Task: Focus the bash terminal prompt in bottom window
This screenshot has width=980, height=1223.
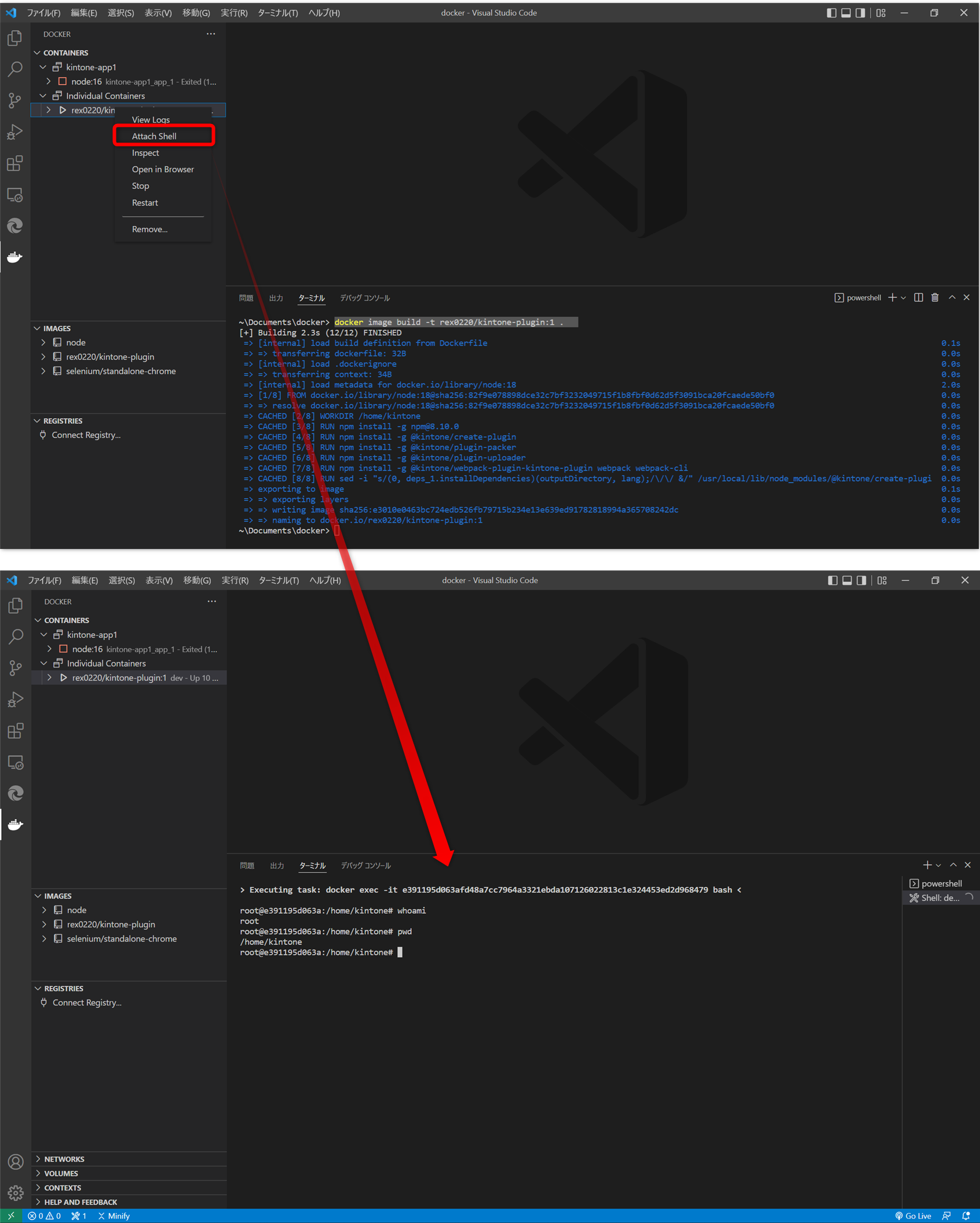Action: (400, 953)
